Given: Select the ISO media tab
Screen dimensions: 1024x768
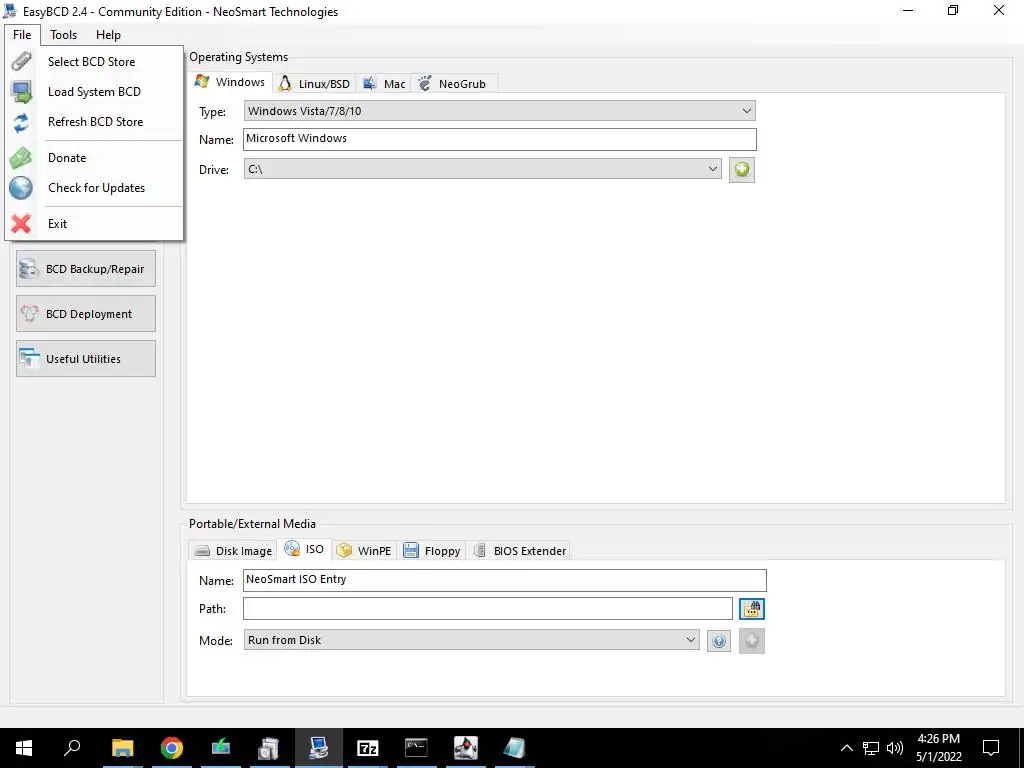Looking at the screenshot, I should point(304,549).
